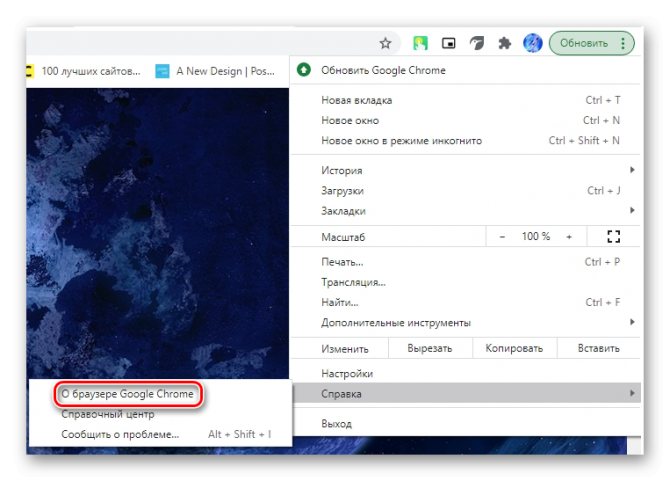This screenshot has height=481, width=670.
Task: Click the Копировать copy button
Action: [x=514, y=349]
